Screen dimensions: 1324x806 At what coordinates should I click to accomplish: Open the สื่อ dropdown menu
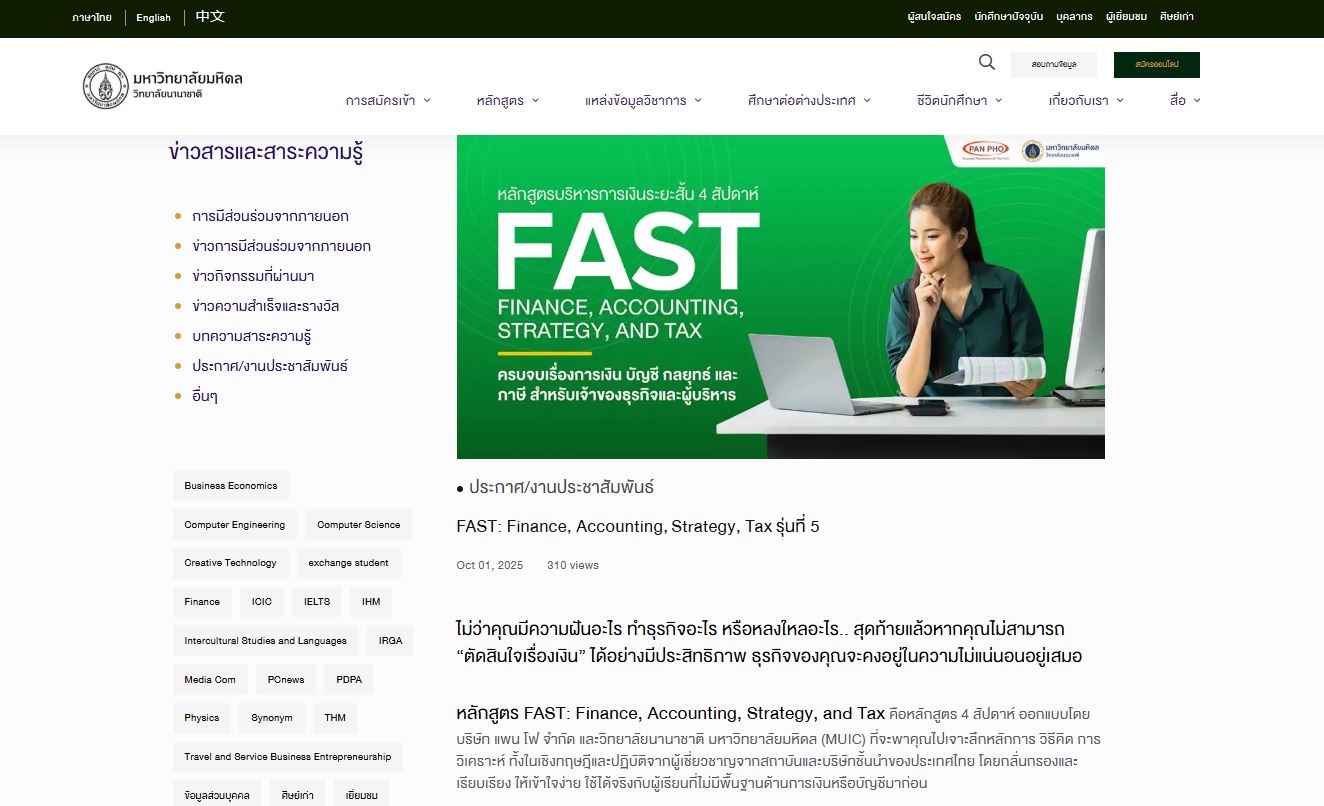click(1185, 100)
